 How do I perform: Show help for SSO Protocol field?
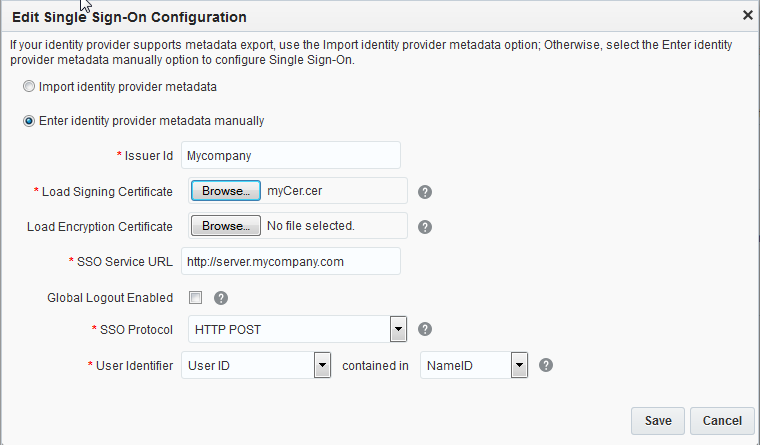(424, 329)
